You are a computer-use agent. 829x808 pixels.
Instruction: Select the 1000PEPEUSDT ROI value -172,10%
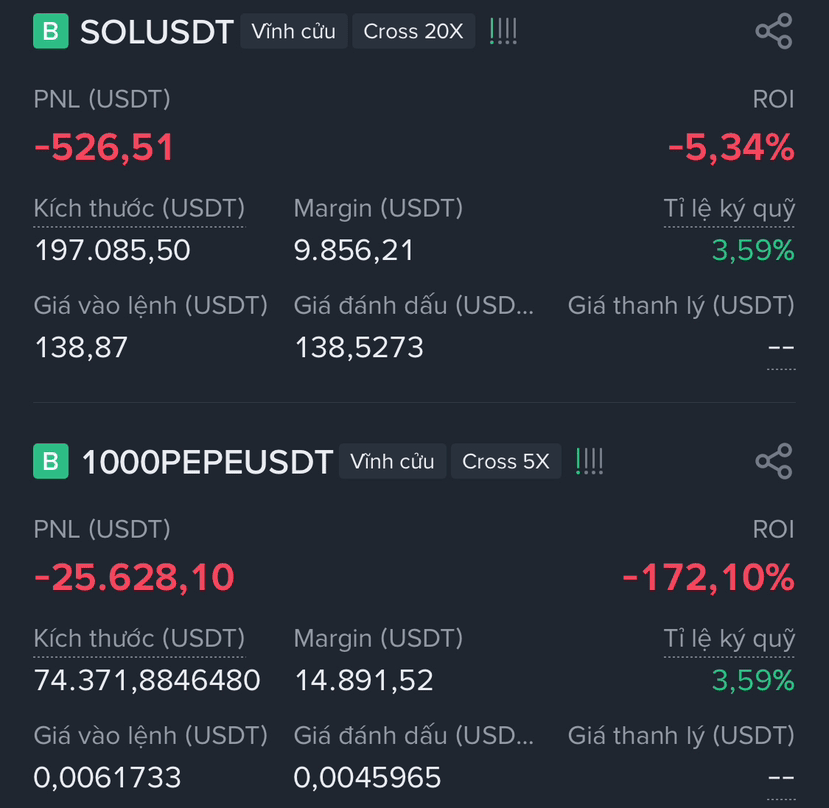[708, 577]
